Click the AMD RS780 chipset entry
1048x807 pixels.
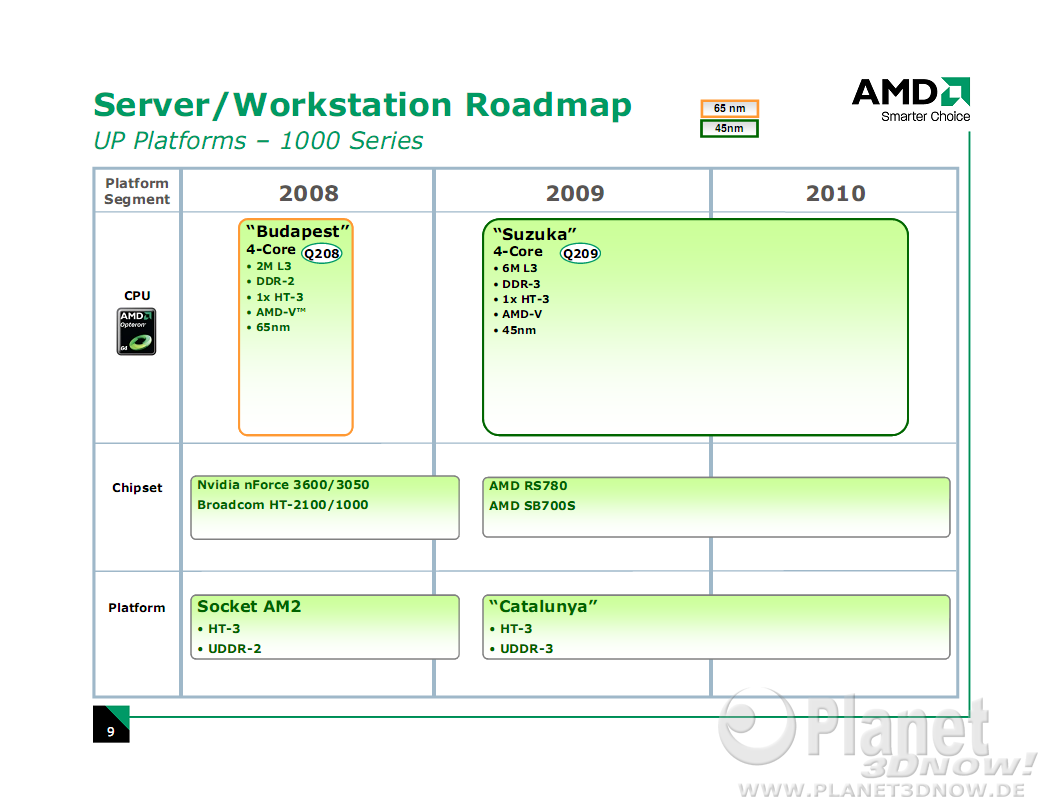coord(528,486)
